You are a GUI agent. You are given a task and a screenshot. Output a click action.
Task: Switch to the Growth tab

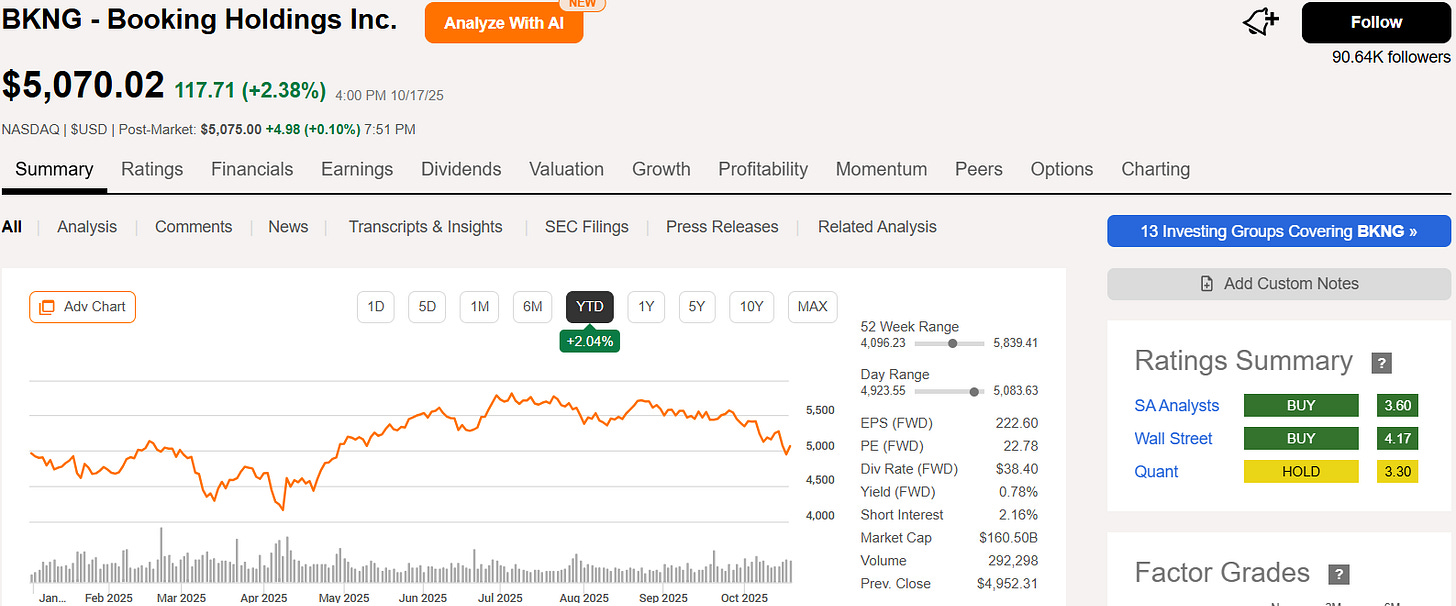click(x=661, y=169)
